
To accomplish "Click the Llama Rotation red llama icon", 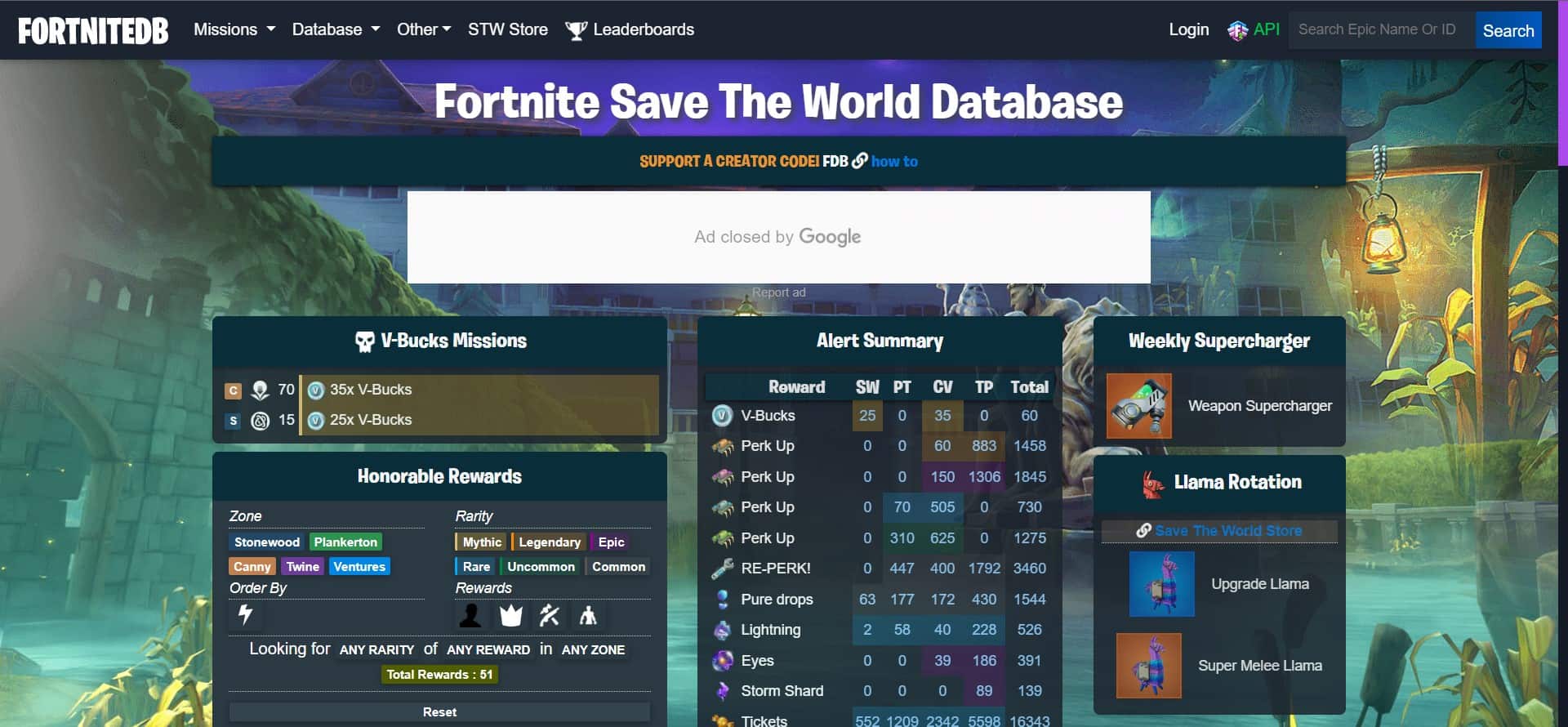I will pyautogui.click(x=1153, y=484).
